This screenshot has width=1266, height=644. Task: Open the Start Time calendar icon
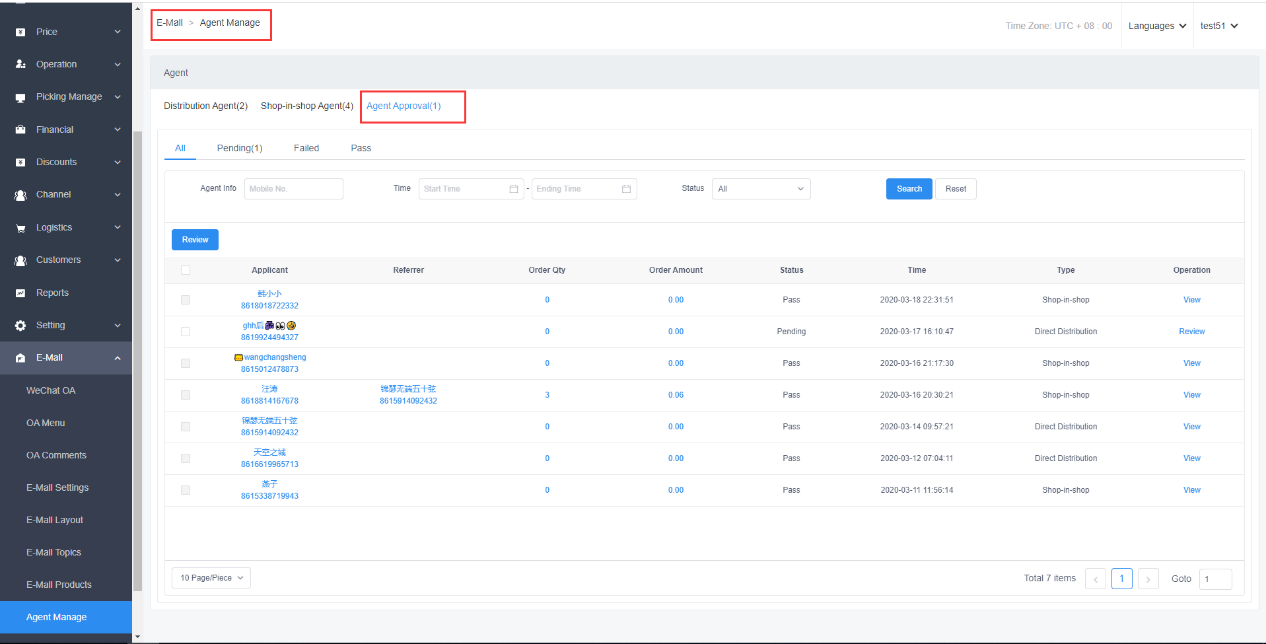point(514,189)
